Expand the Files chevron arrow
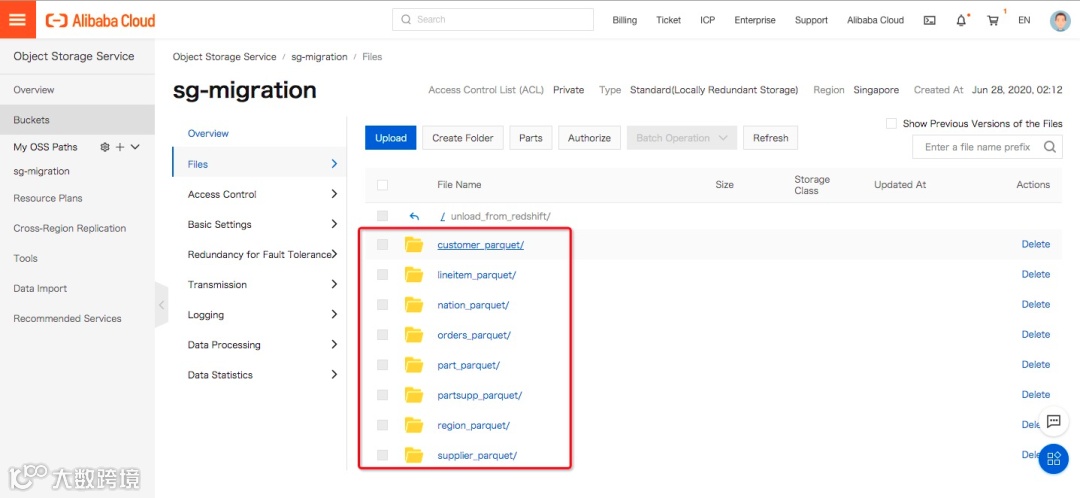 click(334, 164)
